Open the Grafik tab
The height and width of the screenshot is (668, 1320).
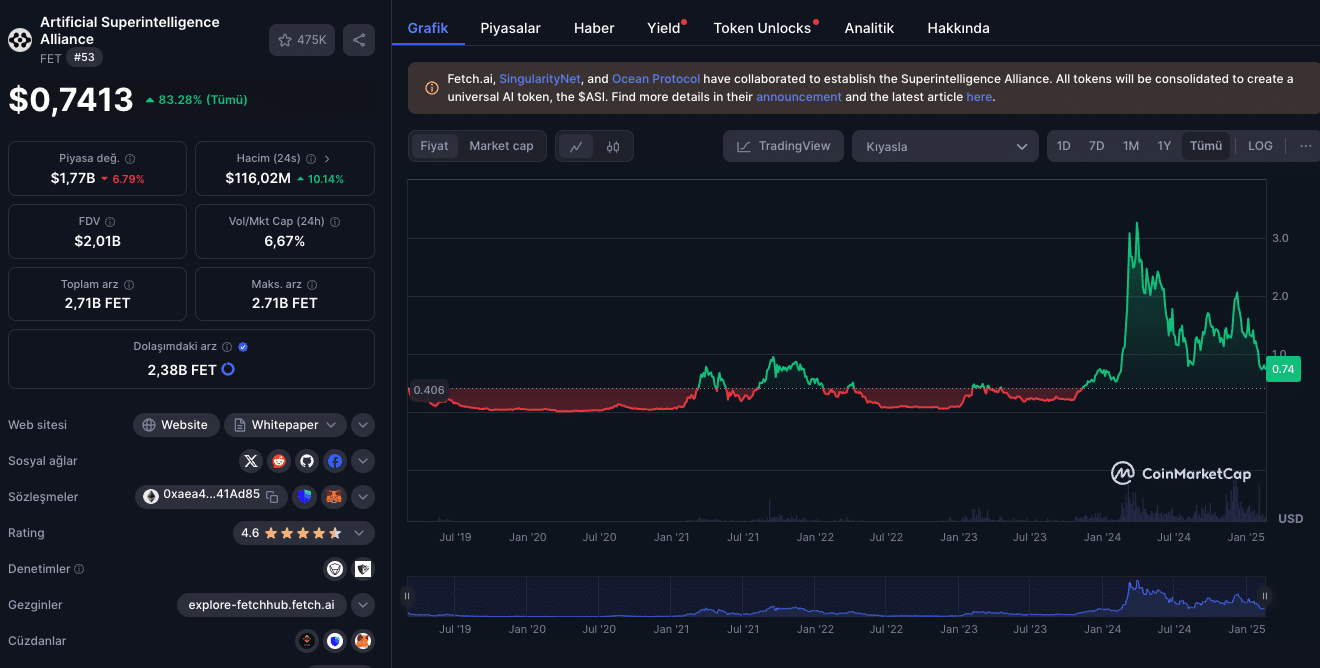428,28
